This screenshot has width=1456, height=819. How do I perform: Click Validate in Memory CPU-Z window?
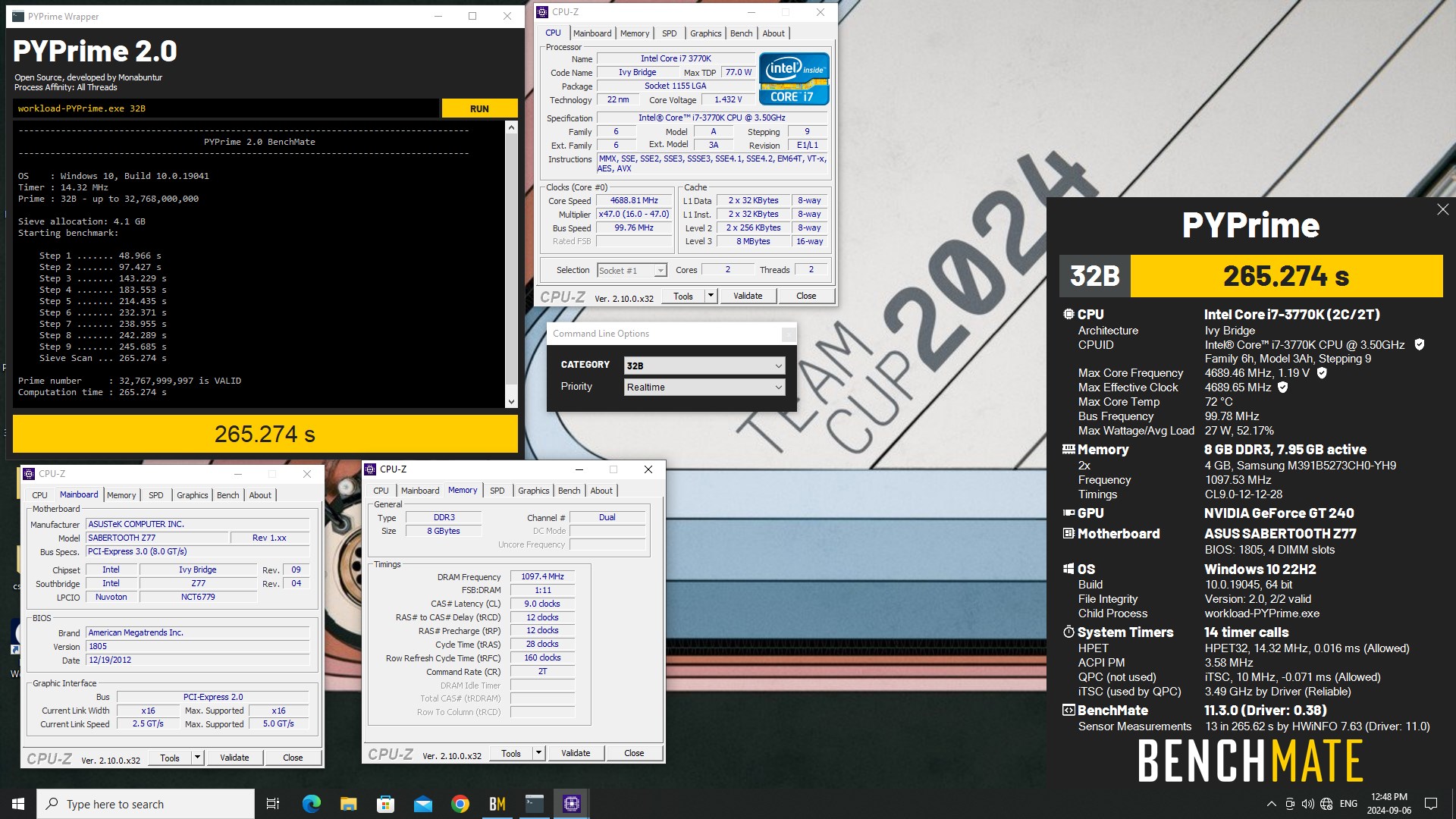point(576,753)
